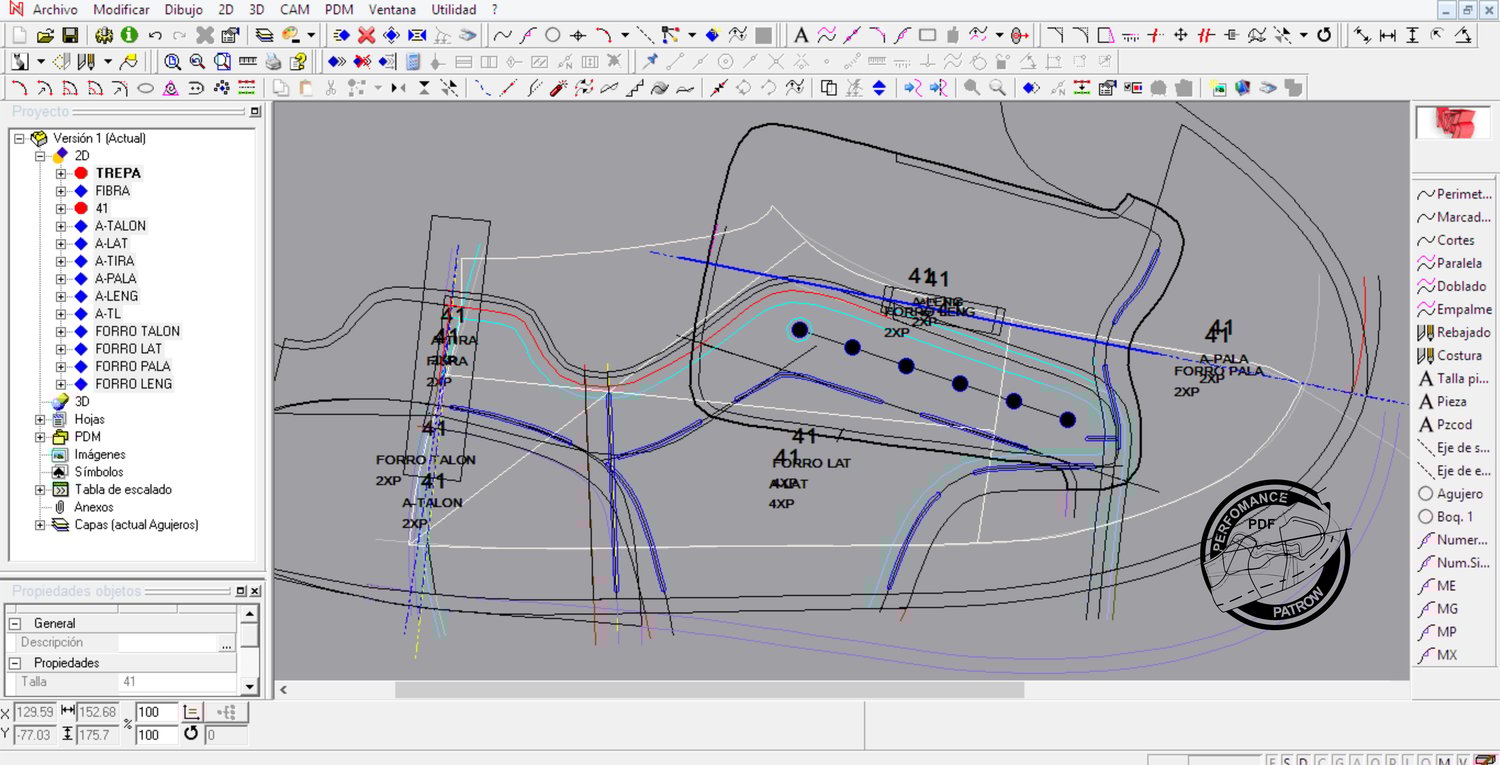Collapse the General properties section
This screenshot has width=1500, height=765.
[17, 623]
